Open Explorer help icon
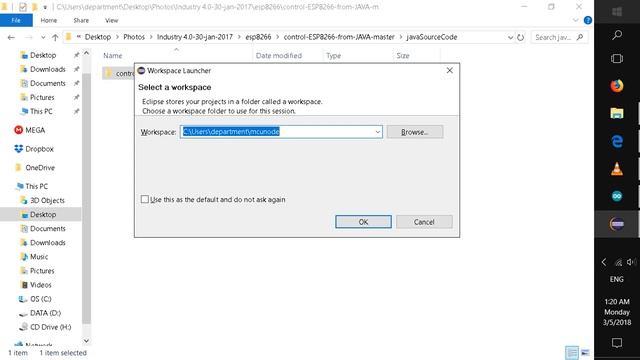This screenshot has height=360, width=640. click(588, 20)
